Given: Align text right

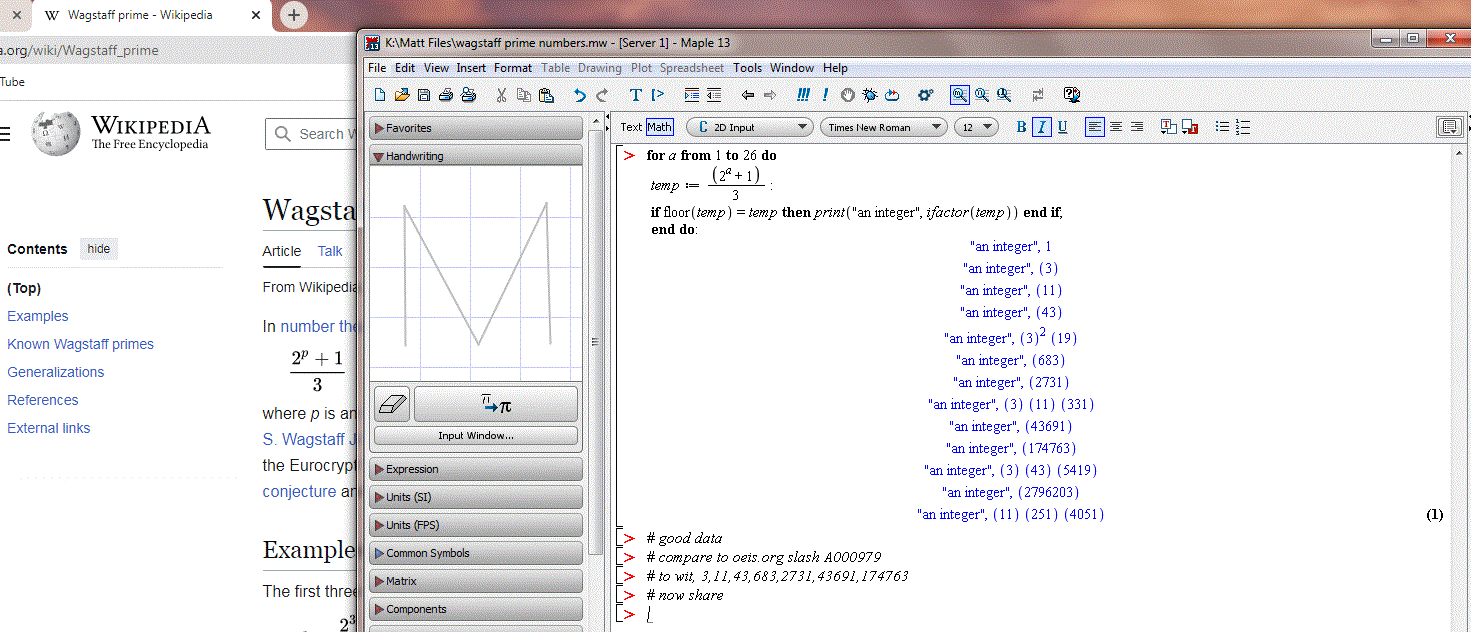Looking at the screenshot, I should pyautogui.click(x=1137, y=127).
